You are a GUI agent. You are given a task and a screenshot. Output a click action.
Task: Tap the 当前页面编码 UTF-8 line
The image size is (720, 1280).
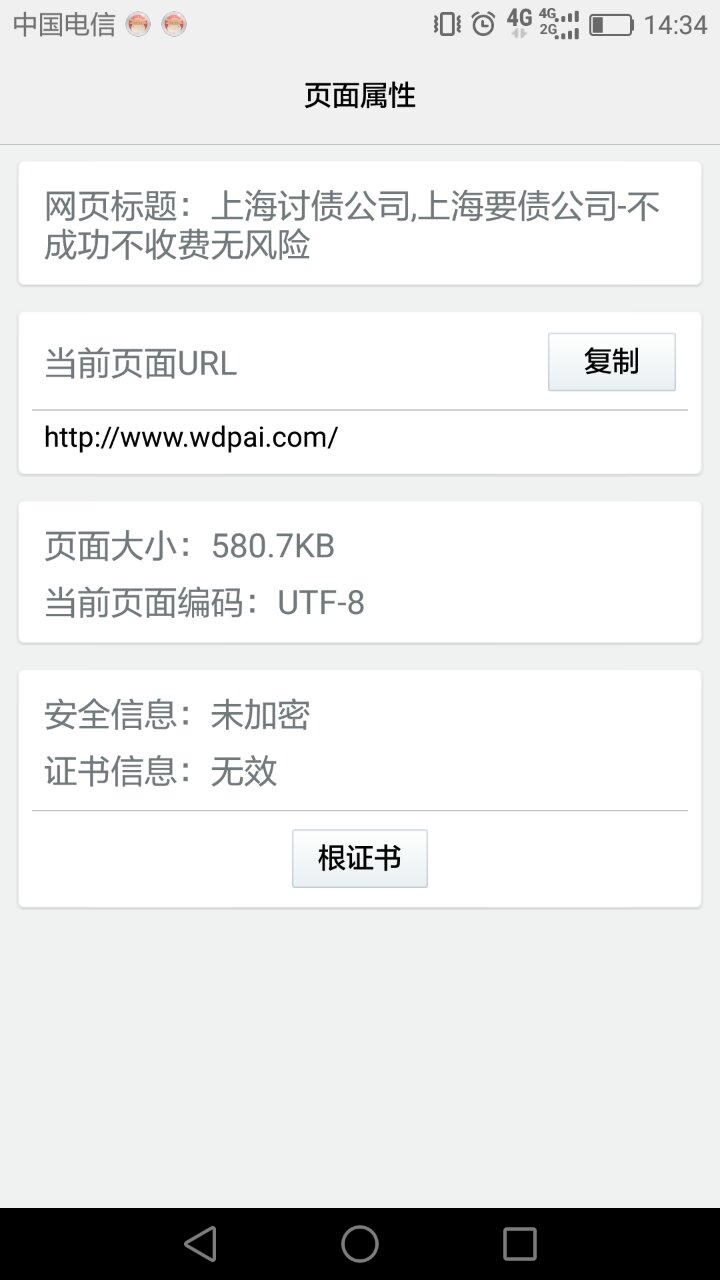(x=205, y=603)
